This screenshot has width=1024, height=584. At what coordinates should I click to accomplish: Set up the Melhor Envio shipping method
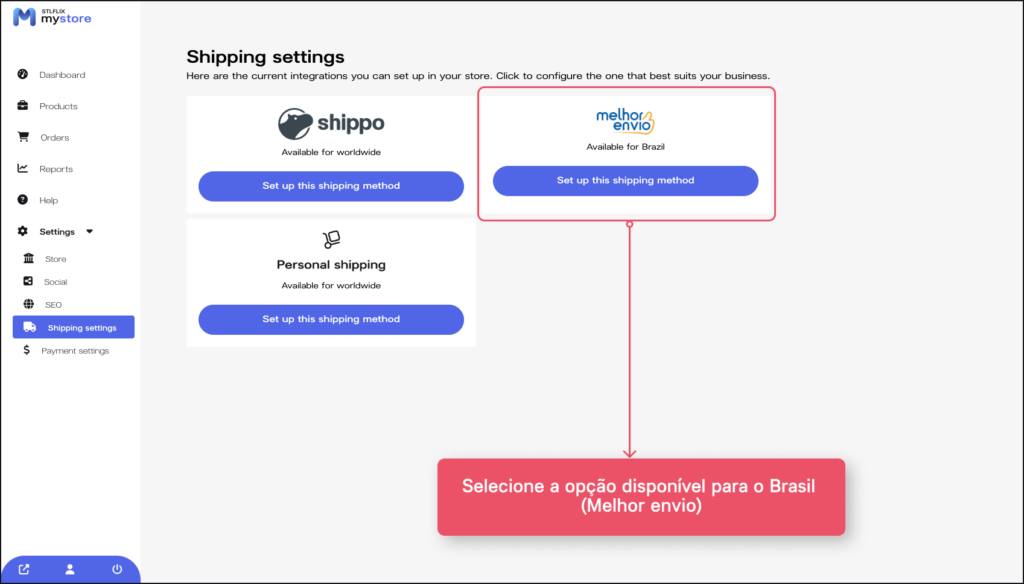625,181
